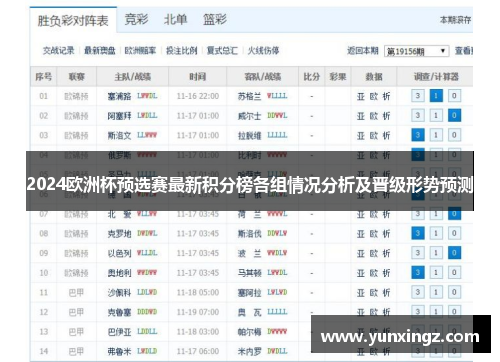Switch to the 篮彩 tab

[x=215, y=19]
